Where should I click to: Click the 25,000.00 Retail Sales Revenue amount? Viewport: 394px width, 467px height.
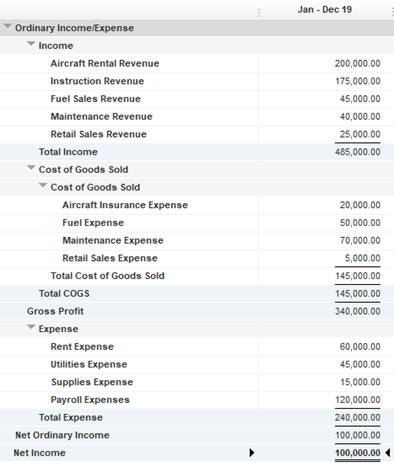tap(360, 134)
